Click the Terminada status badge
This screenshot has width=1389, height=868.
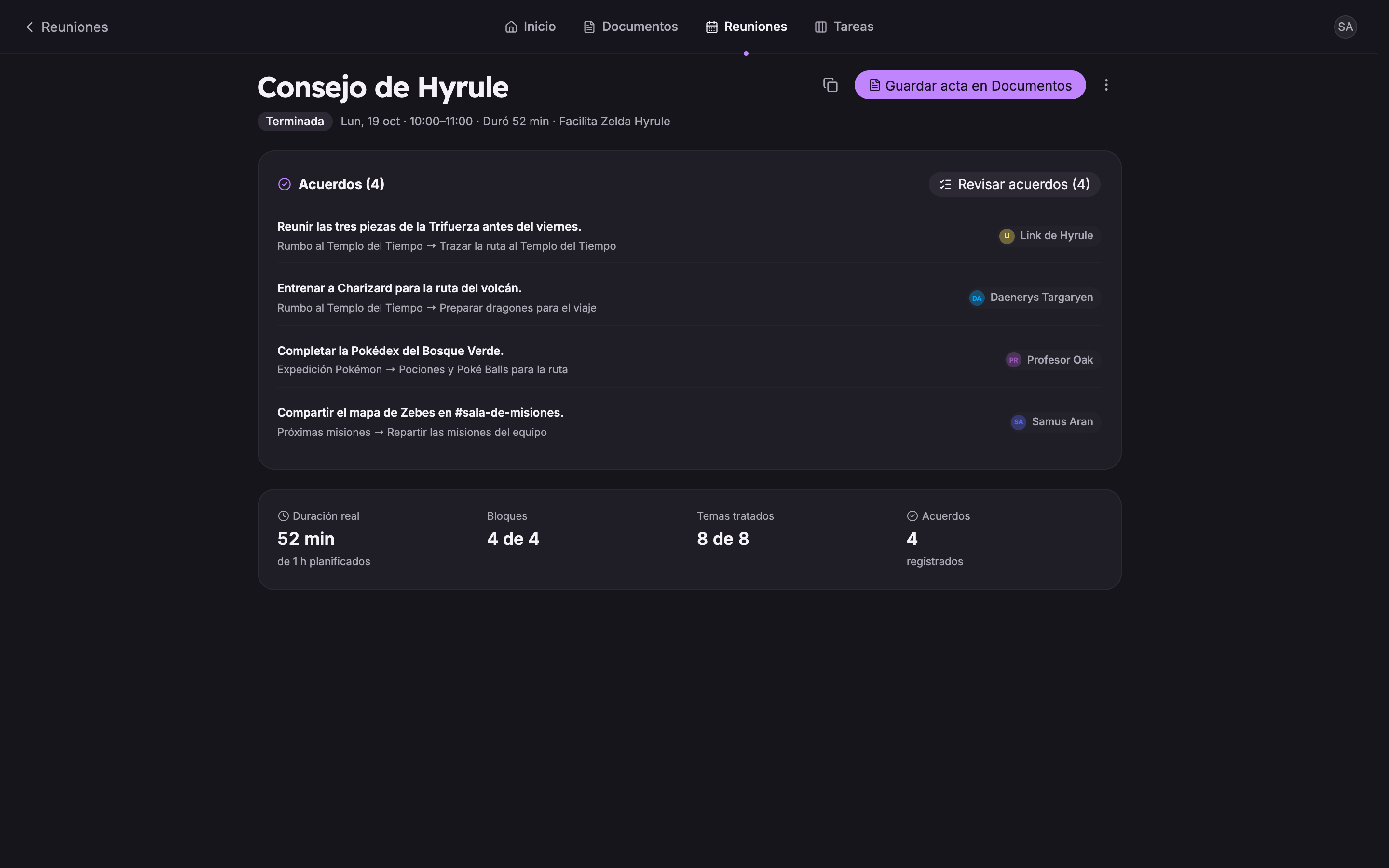(x=295, y=121)
